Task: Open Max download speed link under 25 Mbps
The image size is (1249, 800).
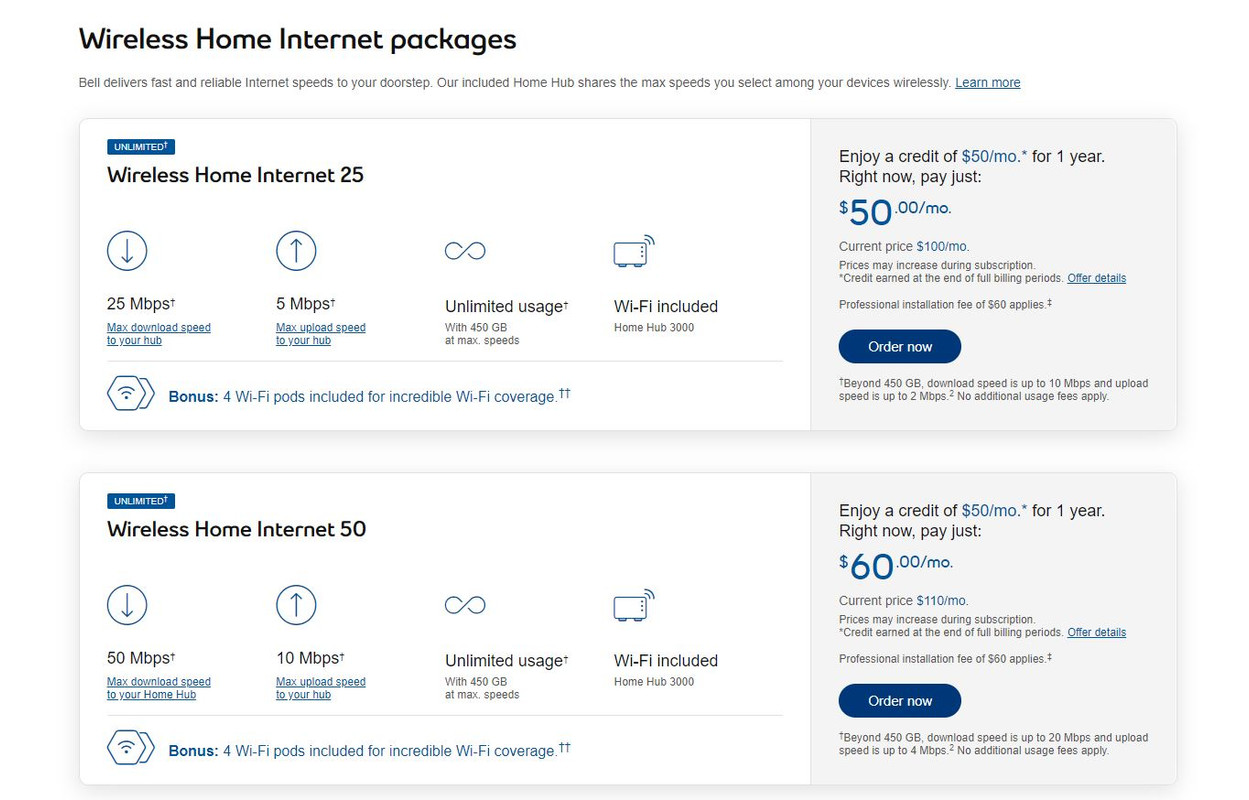Action: pyautogui.click(x=159, y=334)
